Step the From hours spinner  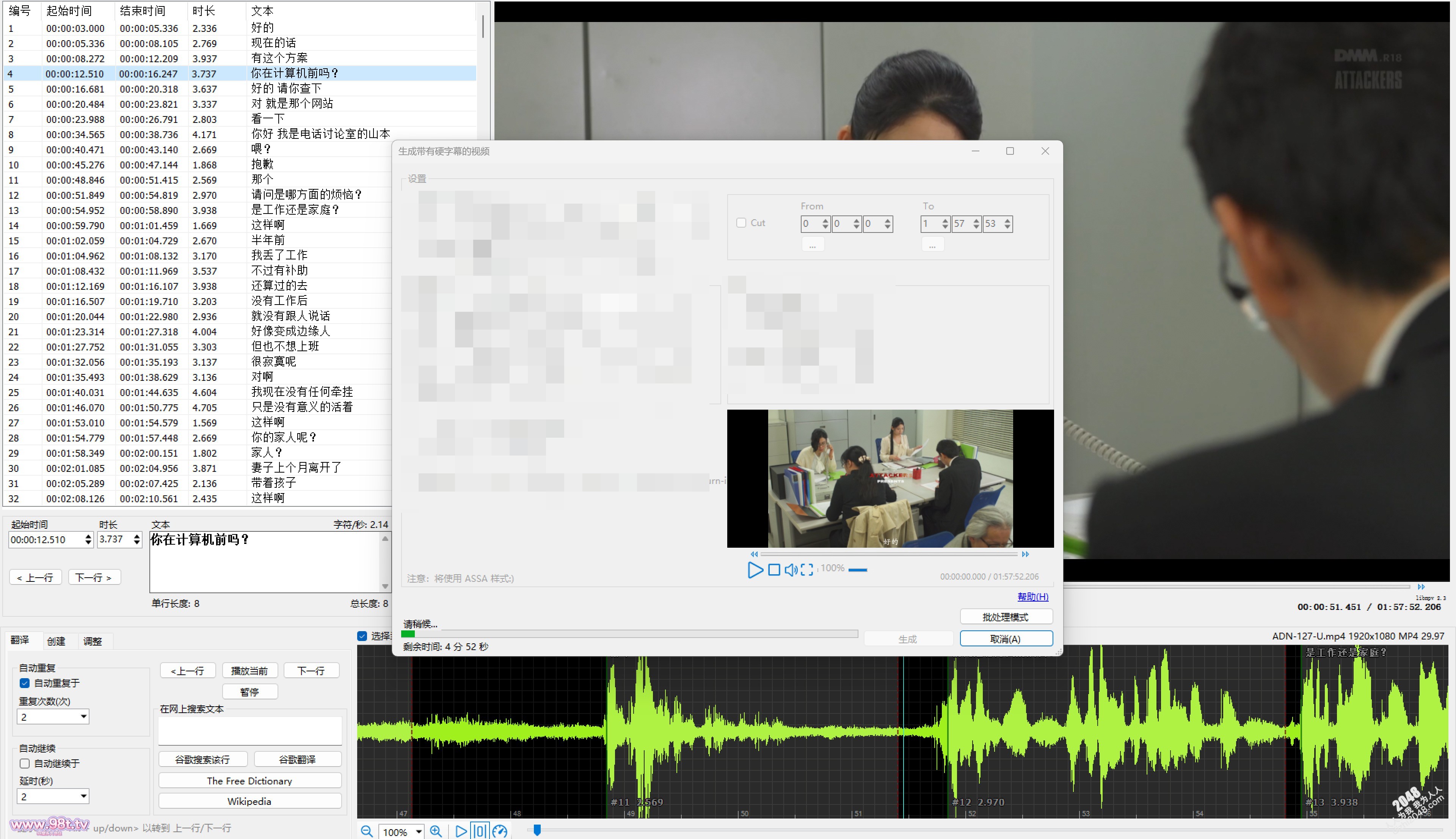click(x=825, y=223)
